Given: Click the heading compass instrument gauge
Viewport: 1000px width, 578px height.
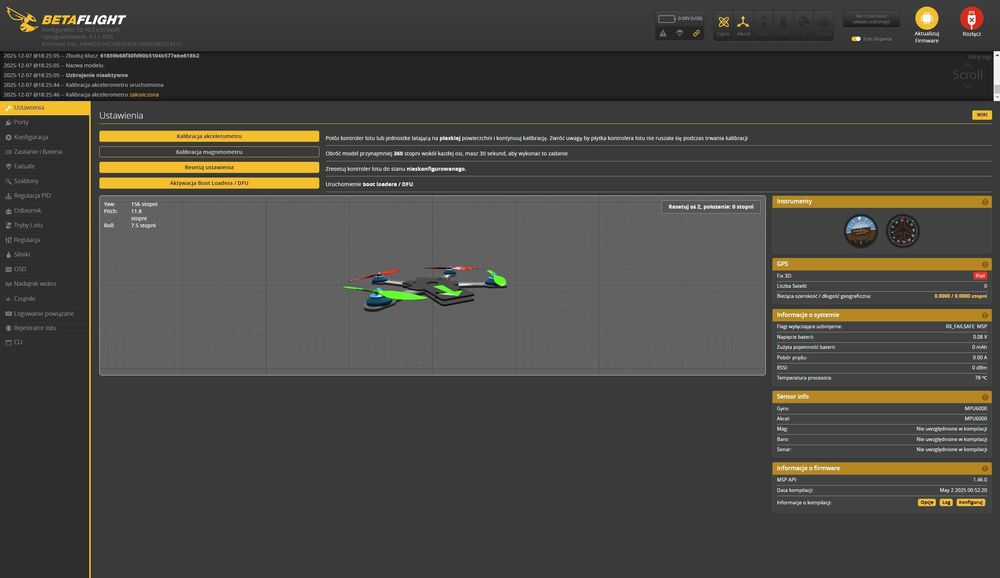Looking at the screenshot, I should pos(902,231).
